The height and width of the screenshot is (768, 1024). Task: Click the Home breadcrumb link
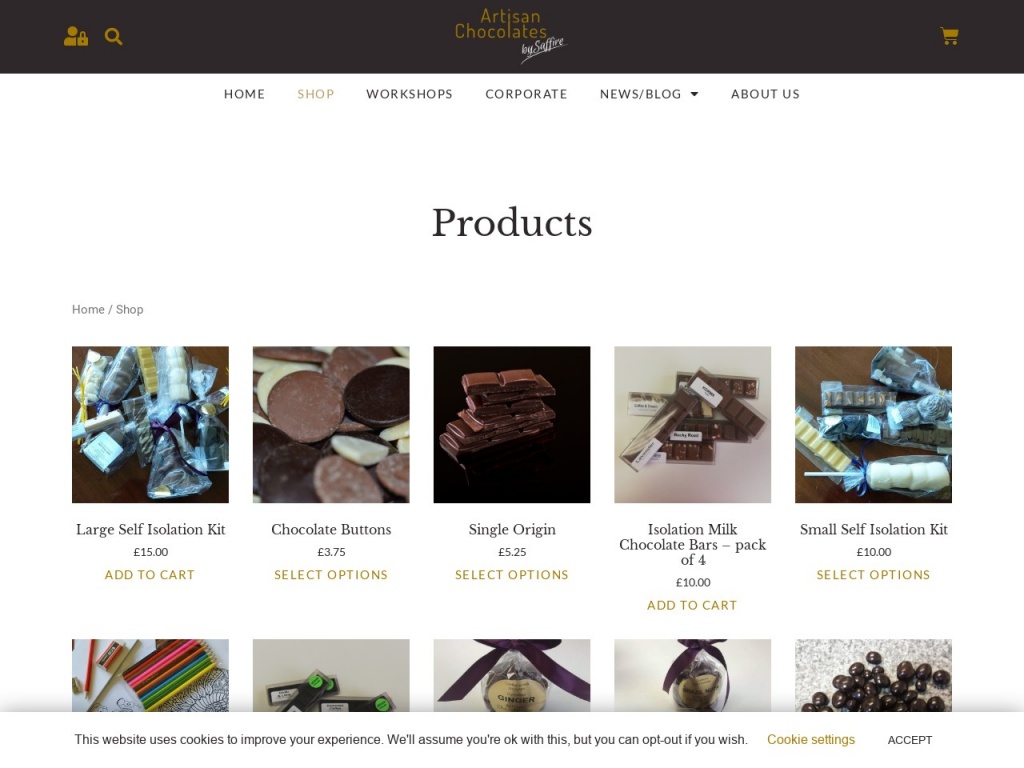click(88, 310)
